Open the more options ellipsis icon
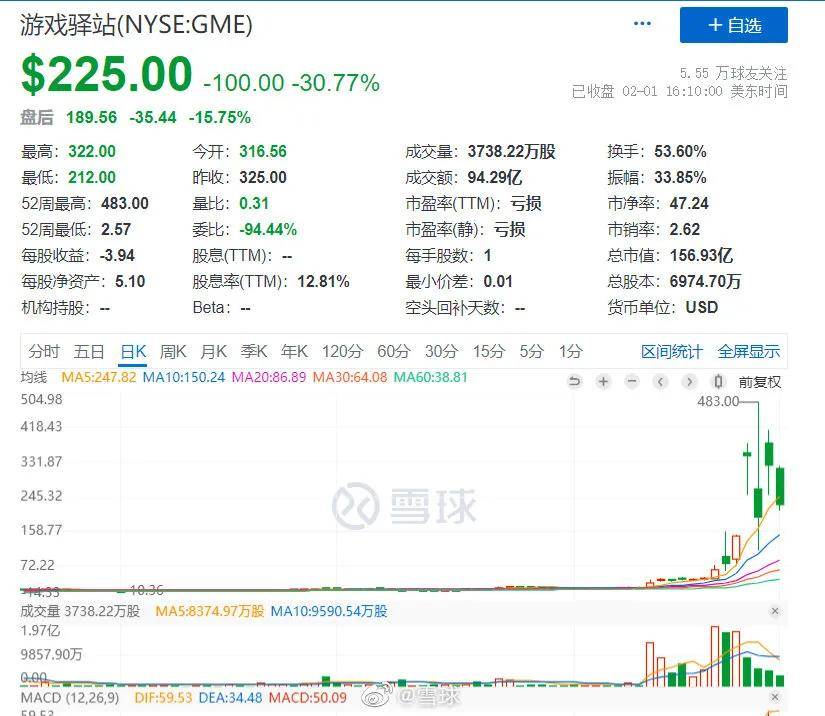 (x=642, y=24)
